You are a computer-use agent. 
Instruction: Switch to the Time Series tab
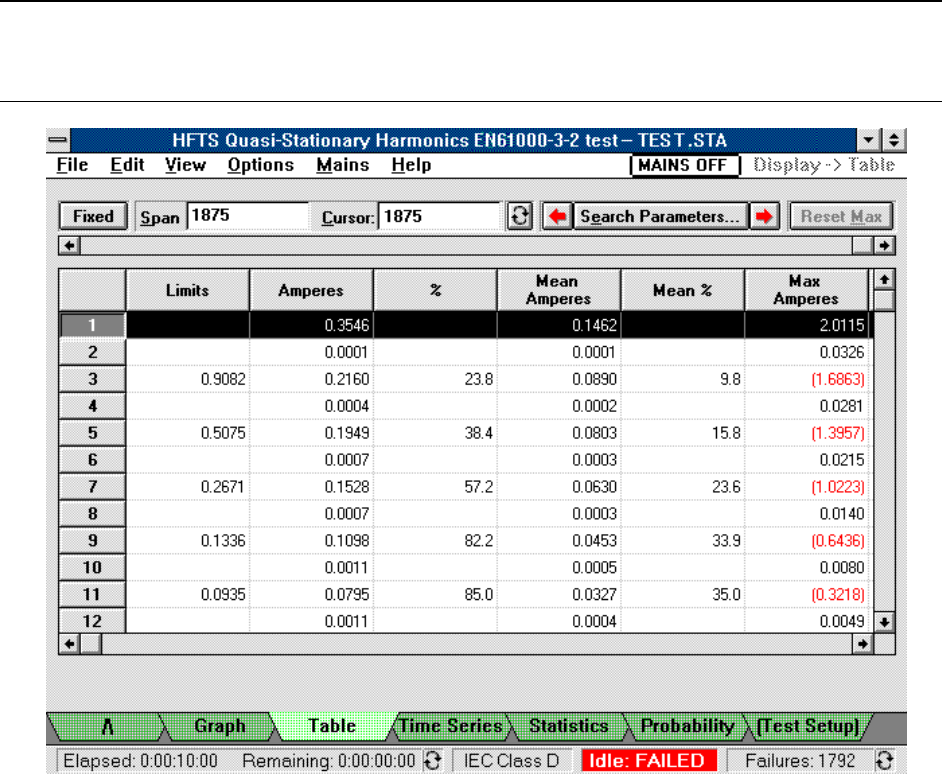coord(451,726)
